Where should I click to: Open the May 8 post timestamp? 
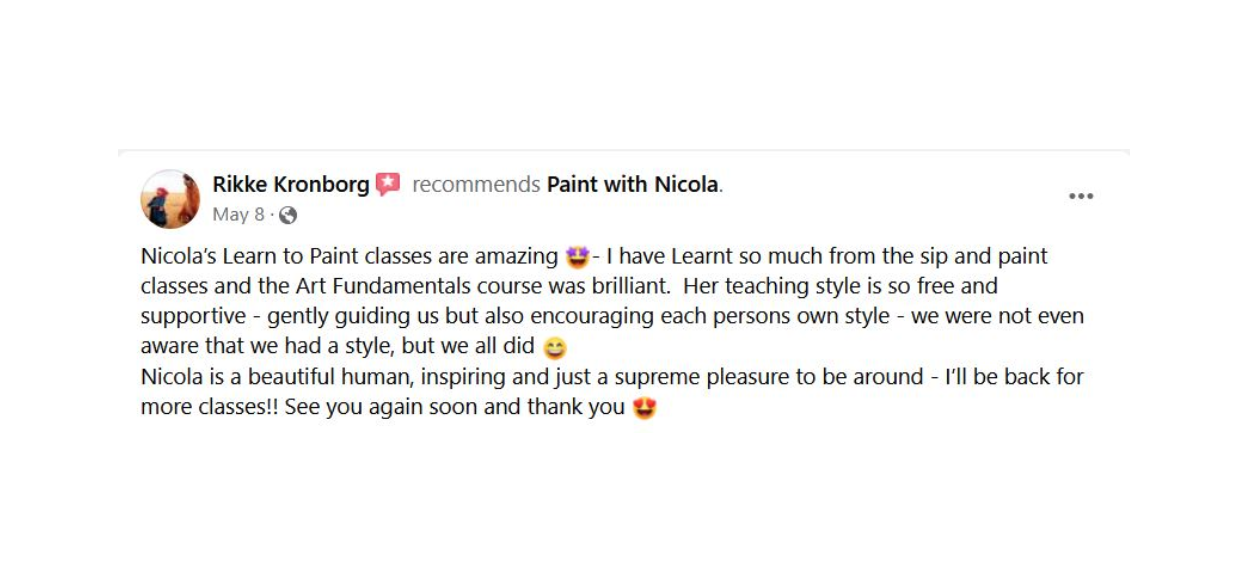(x=238, y=215)
